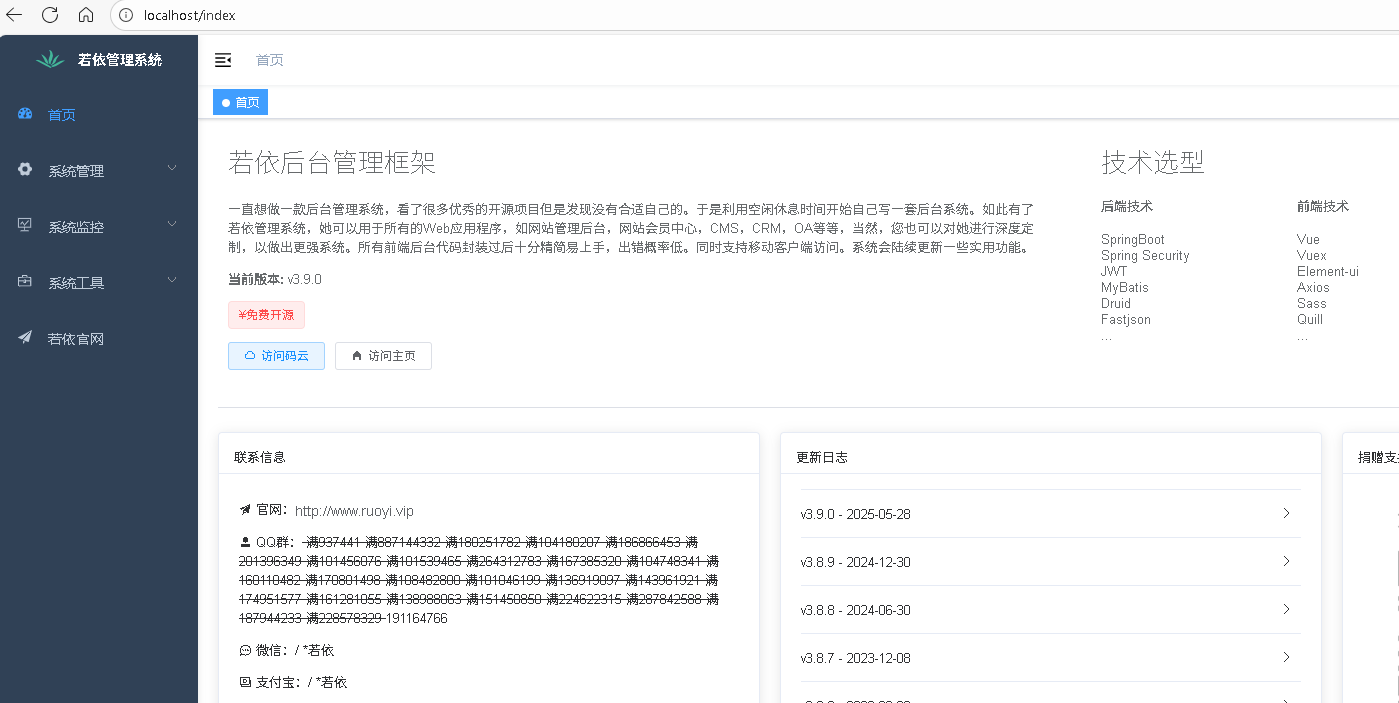
Task: Collapse sidebar with hamburger icon
Action: [x=223, y=60]
